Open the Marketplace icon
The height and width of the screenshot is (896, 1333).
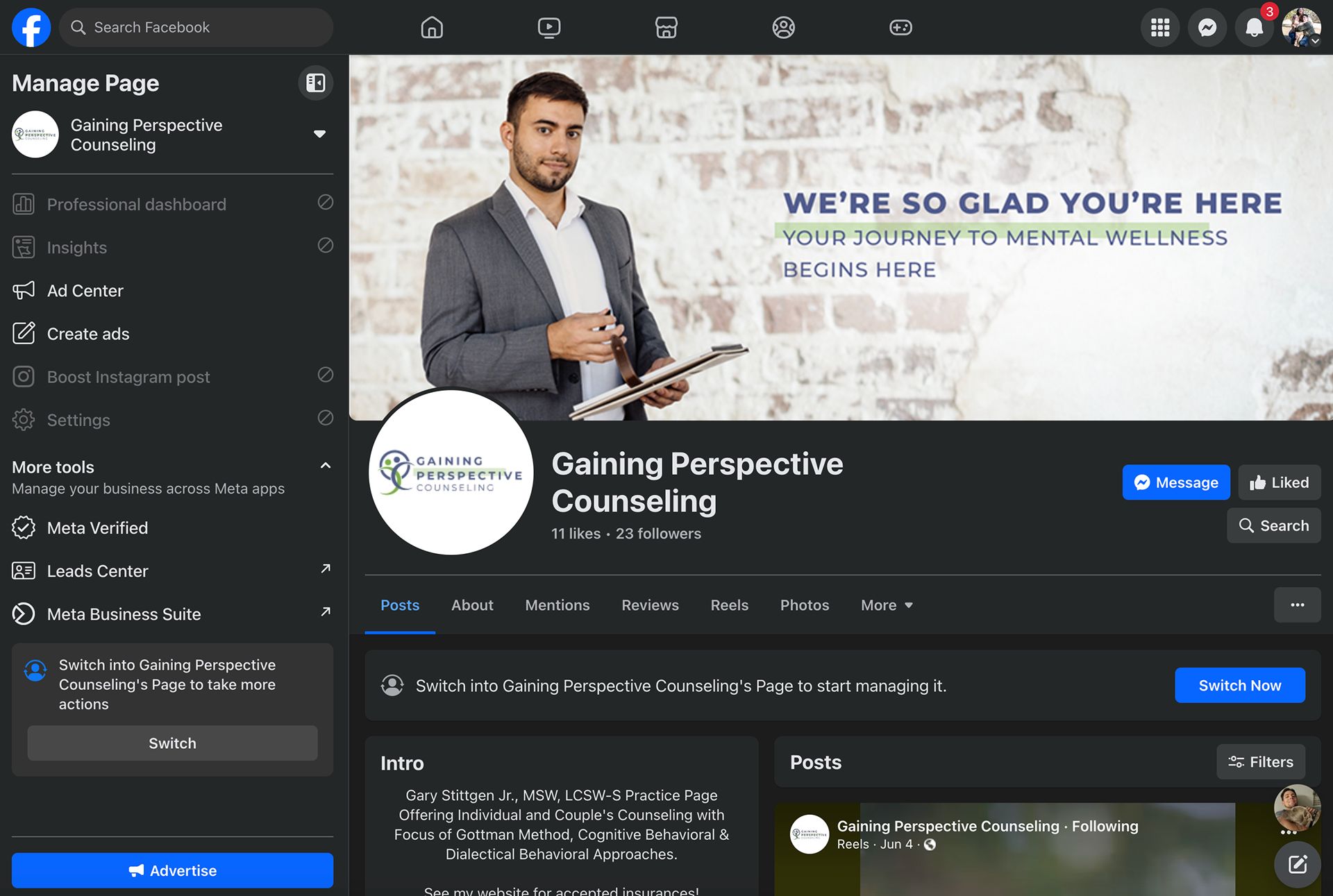[x=666, y=28]
